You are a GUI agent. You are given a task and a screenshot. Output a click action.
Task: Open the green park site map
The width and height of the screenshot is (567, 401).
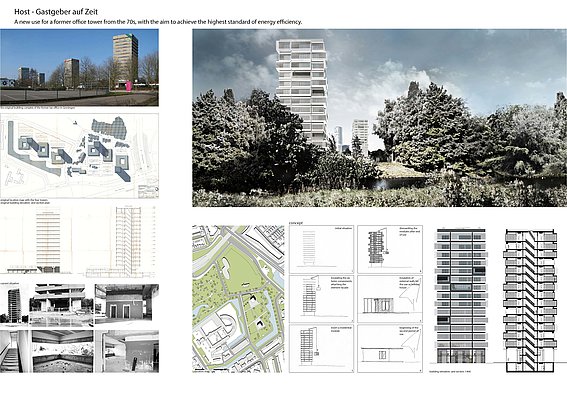pos(238,299)
